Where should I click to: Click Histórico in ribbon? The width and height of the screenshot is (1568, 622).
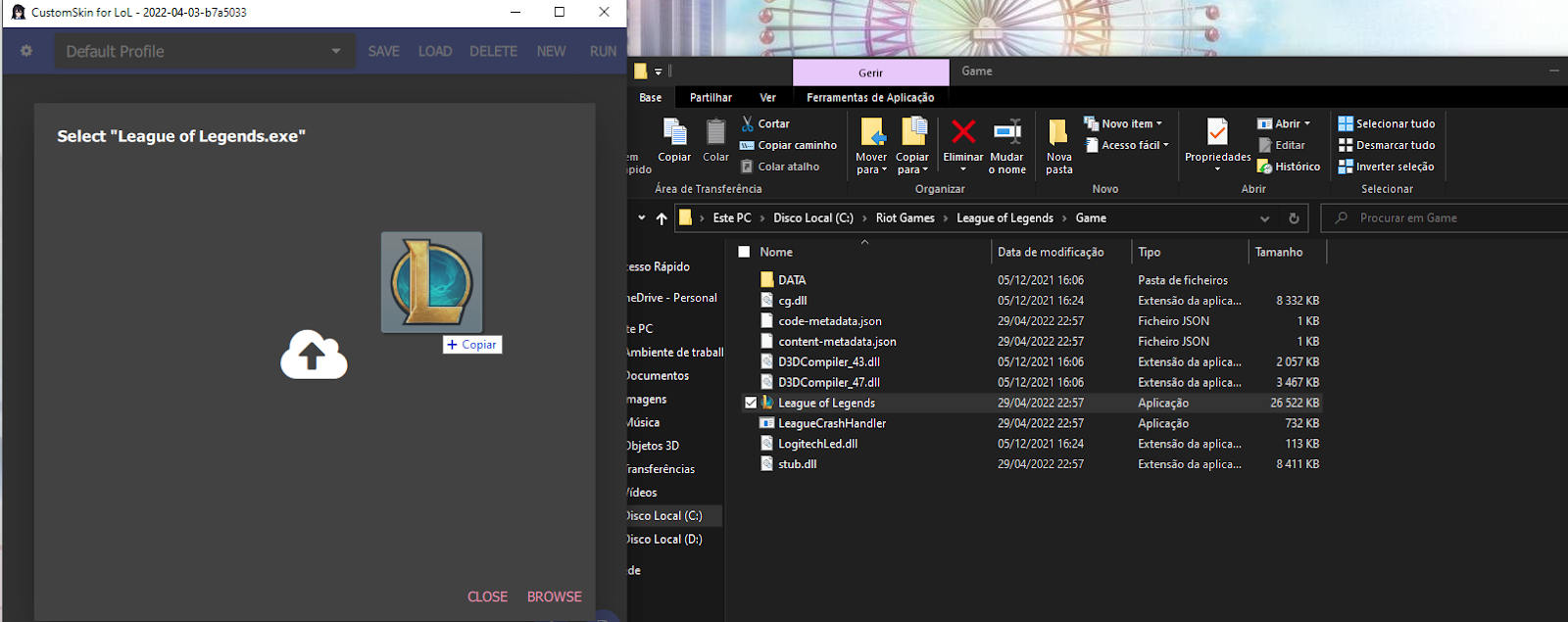[1289, 167]
